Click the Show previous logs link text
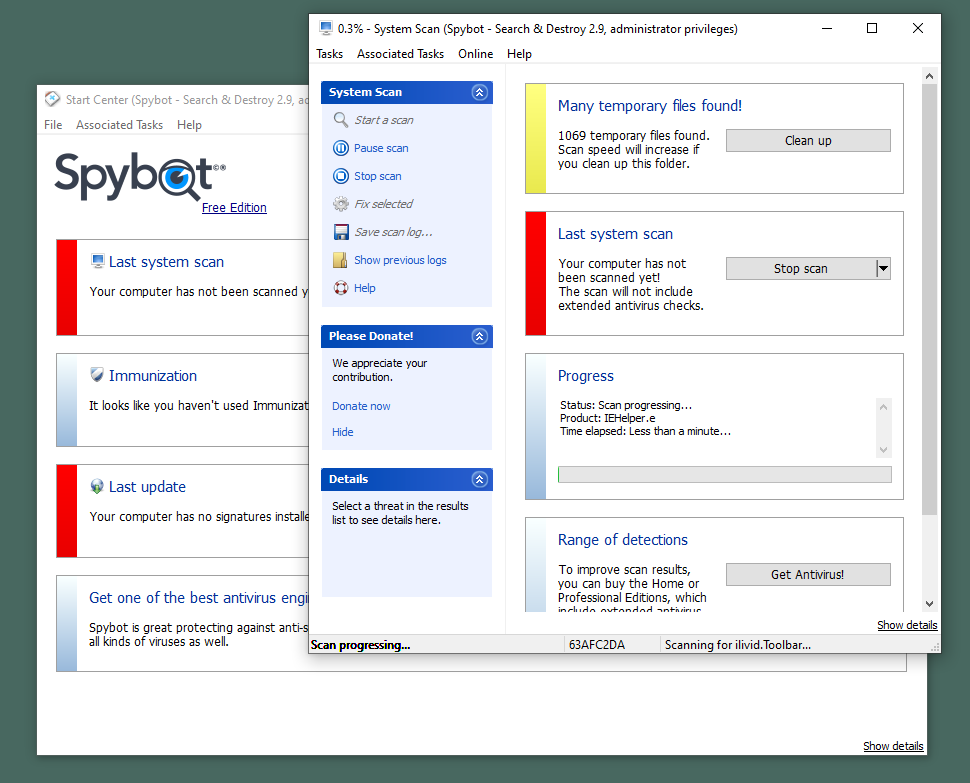 pos(400,260)
